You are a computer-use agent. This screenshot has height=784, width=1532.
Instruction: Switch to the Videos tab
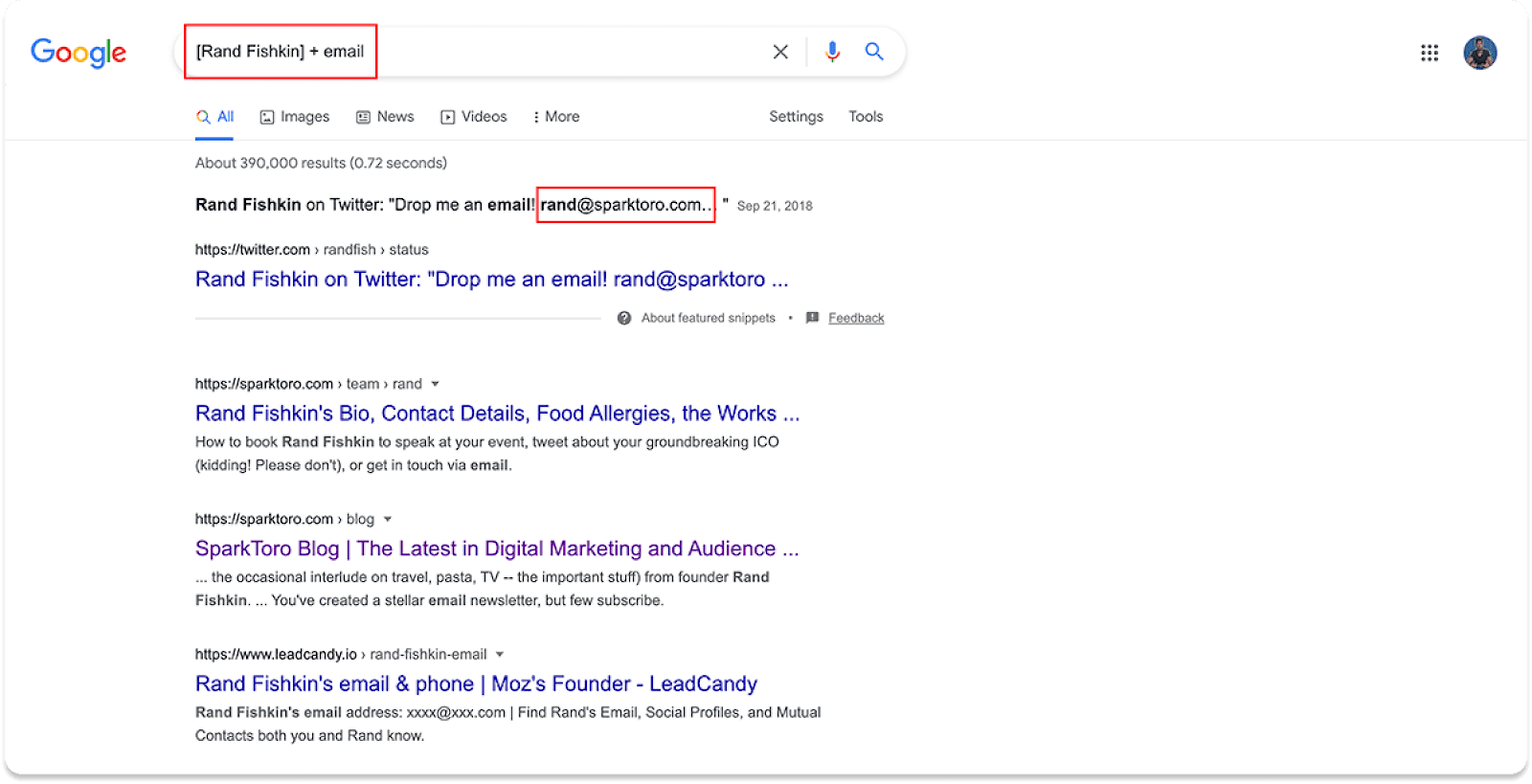(474, 117)
